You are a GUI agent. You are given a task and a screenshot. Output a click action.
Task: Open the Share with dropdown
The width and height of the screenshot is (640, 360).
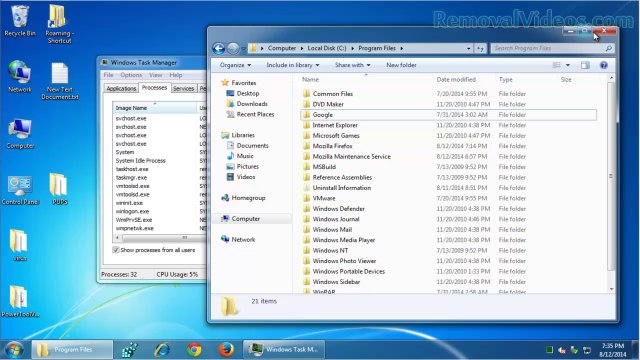tap(353, 65)
